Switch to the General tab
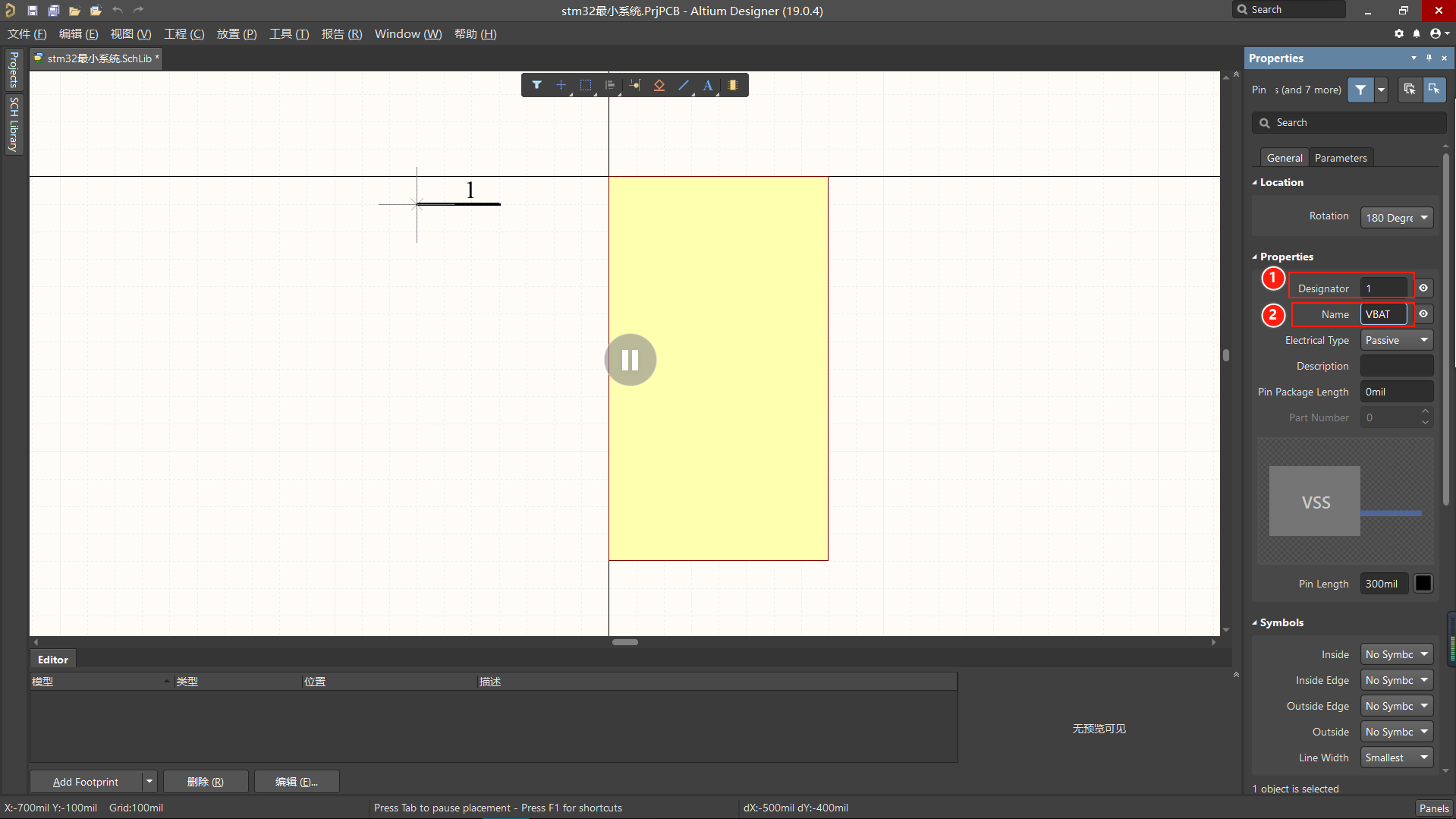The image size is (1456, 819). tap(1285, 158)
